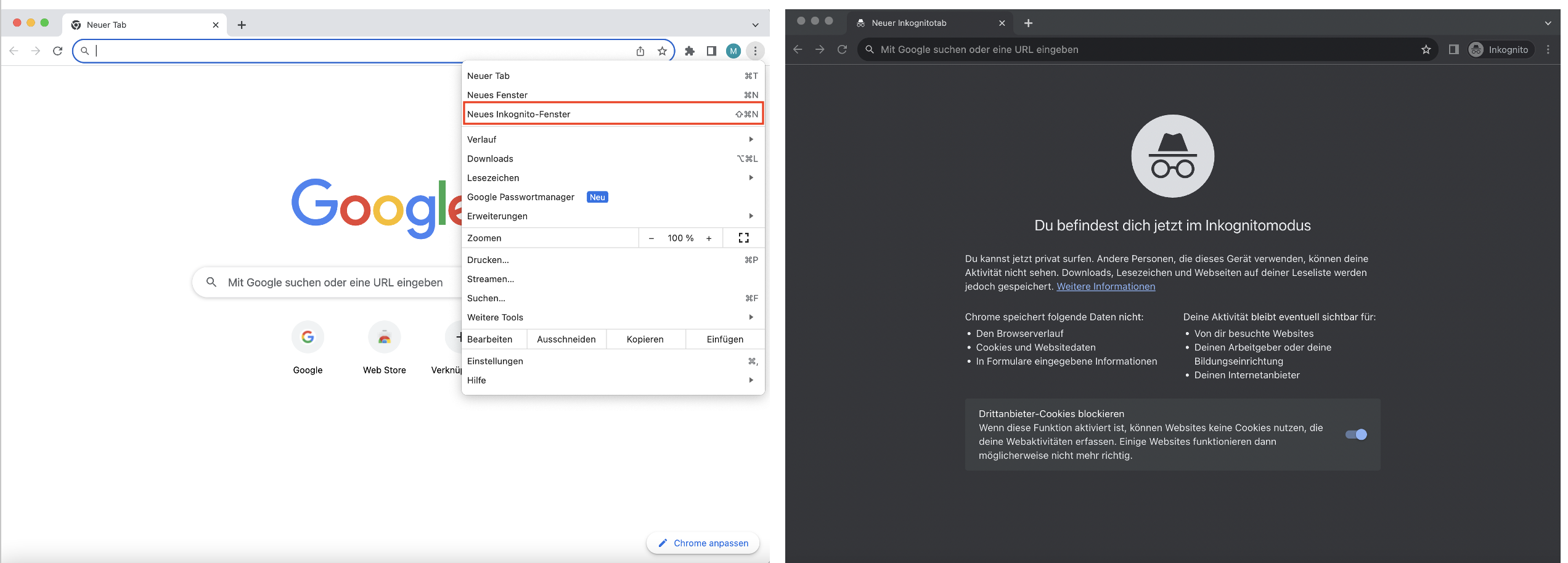
Task: Click the share icon in the address bar
Action: [640, 51]
